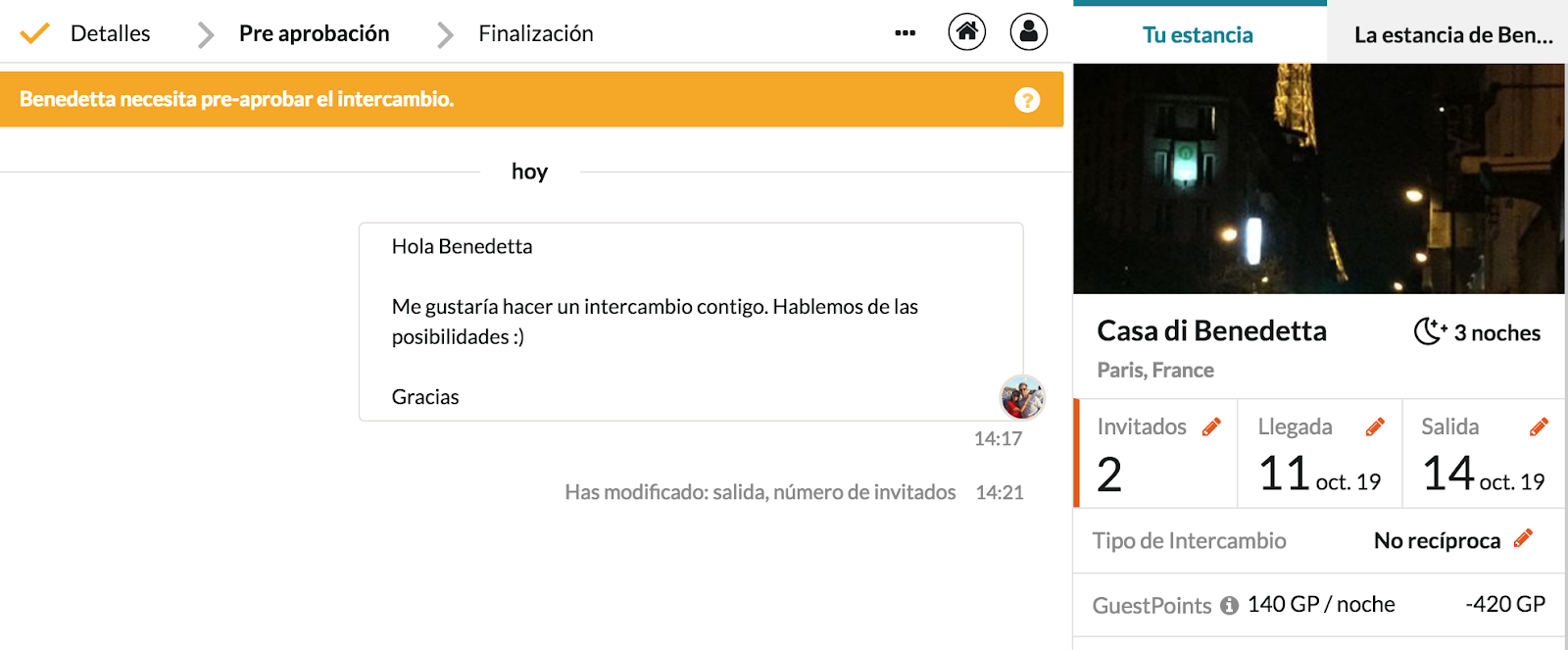Viewport: 1568px width, 650px height.
Task: Open the Casa di Benedetta listing photo
Action: pos(1319,178)
